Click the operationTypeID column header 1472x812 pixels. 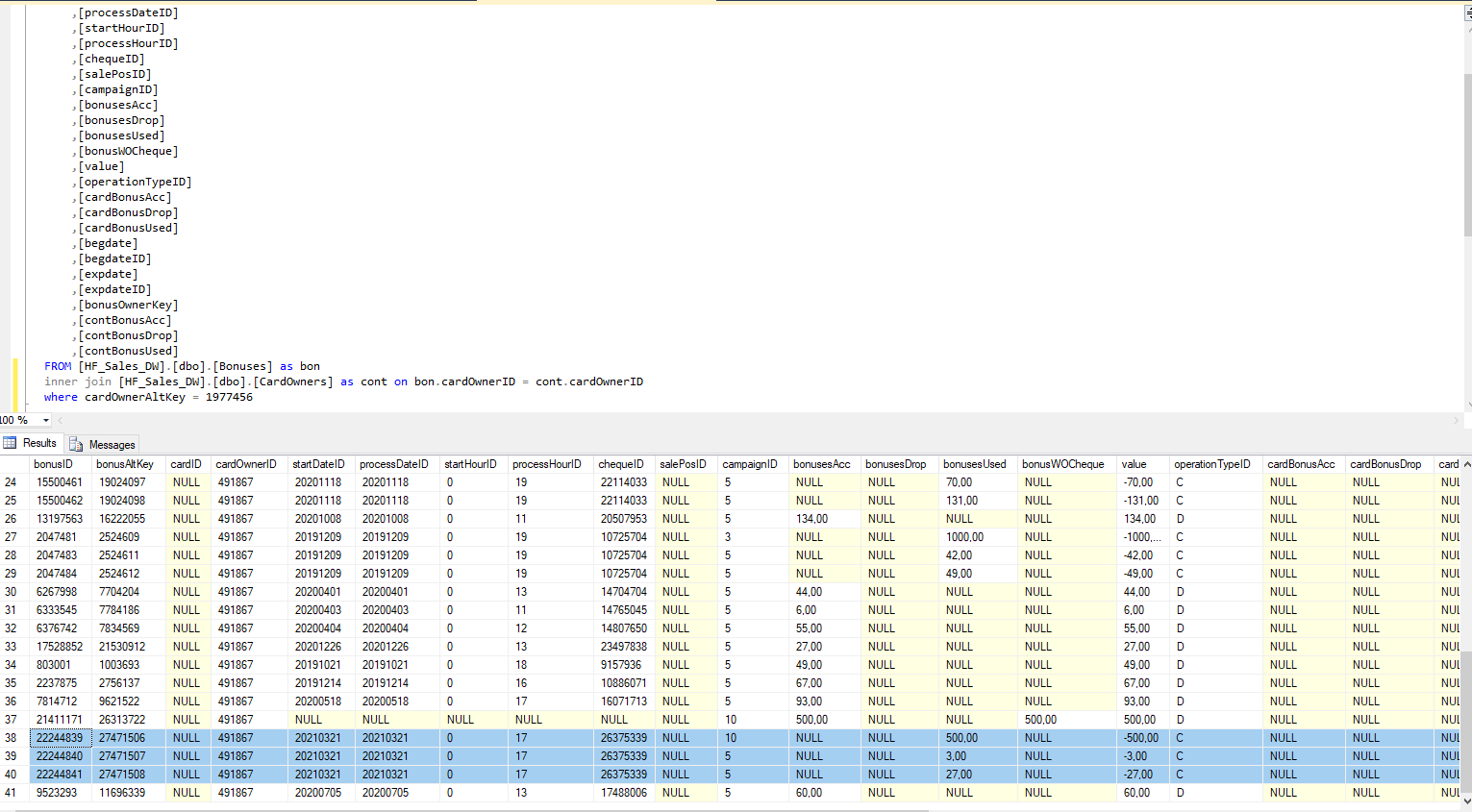tap(1211, 464)
